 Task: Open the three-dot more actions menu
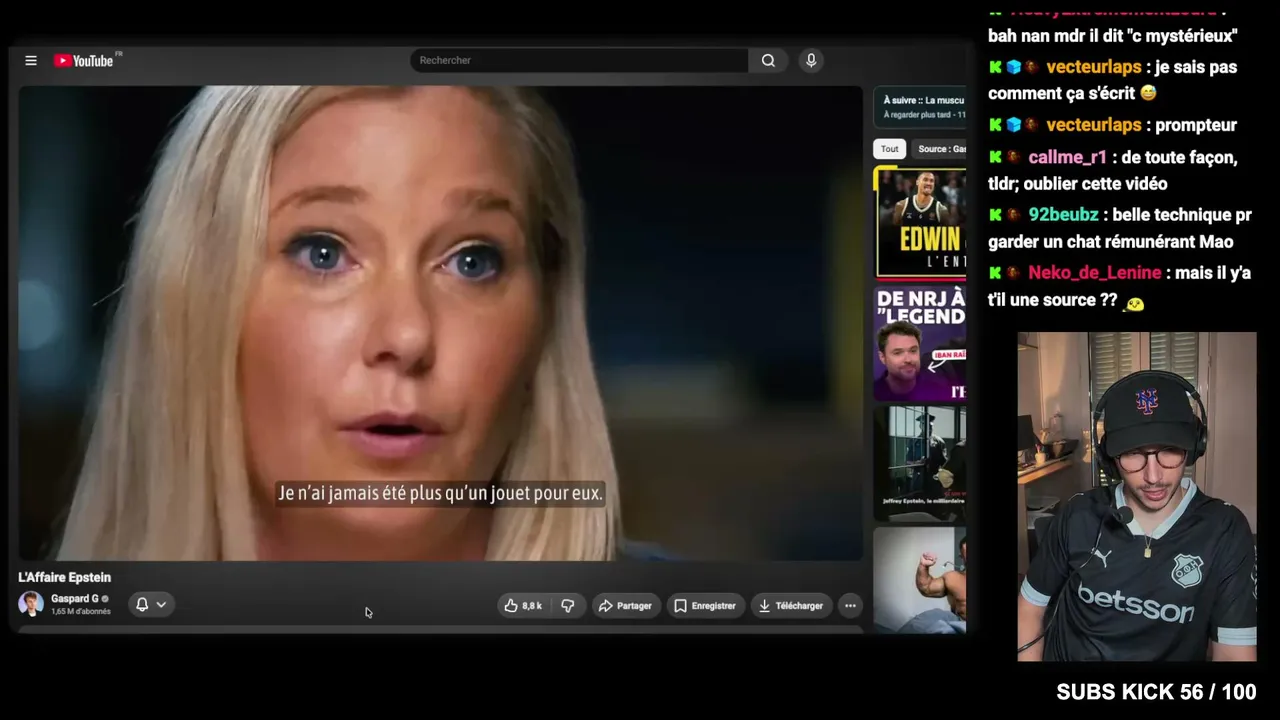(x=850, y=605)
